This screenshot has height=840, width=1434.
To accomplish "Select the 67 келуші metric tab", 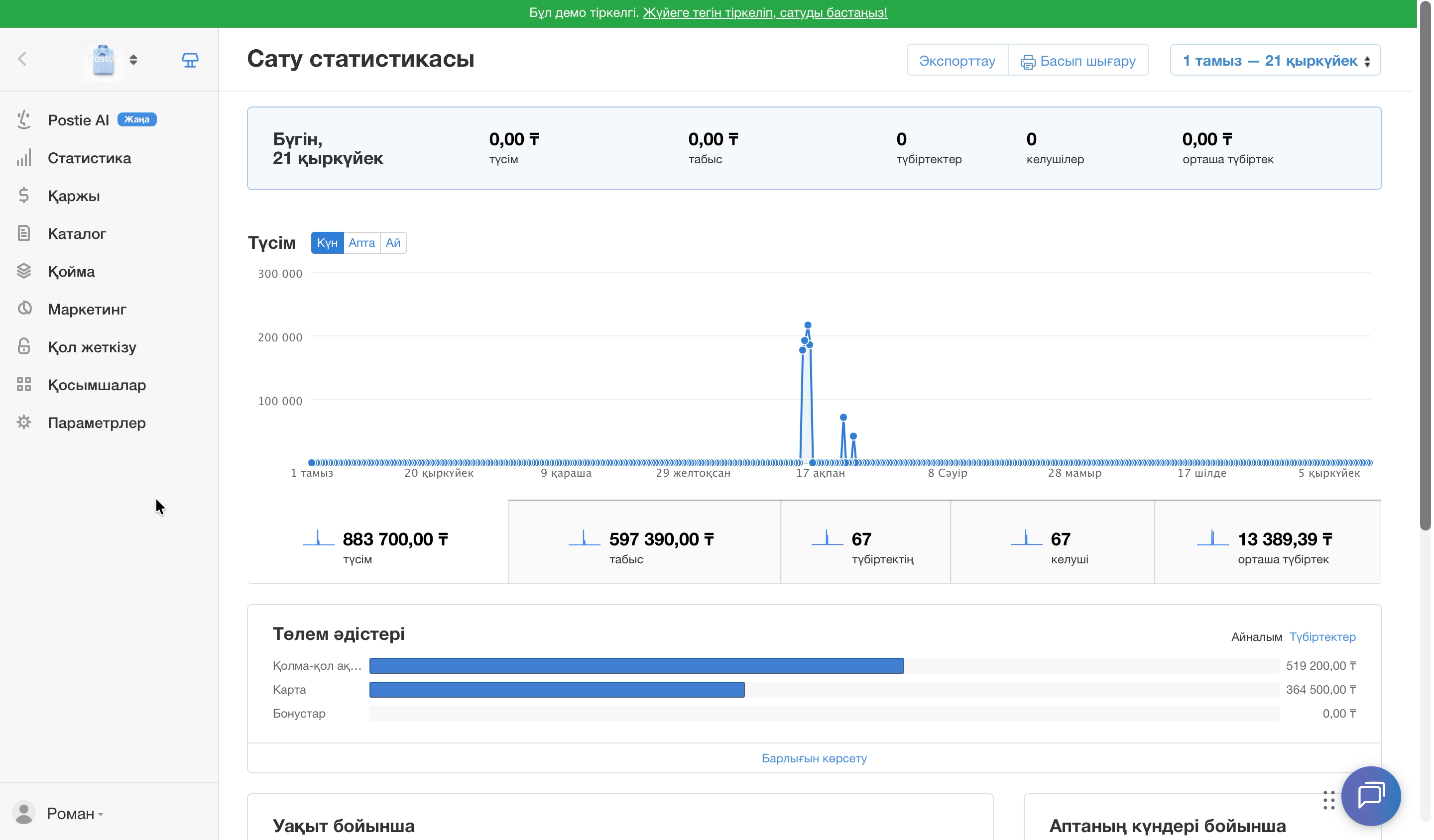I will tap(1052, 542).
